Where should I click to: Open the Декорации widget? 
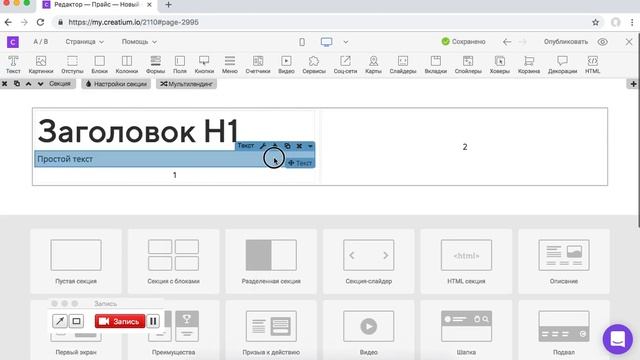[562, 64]
